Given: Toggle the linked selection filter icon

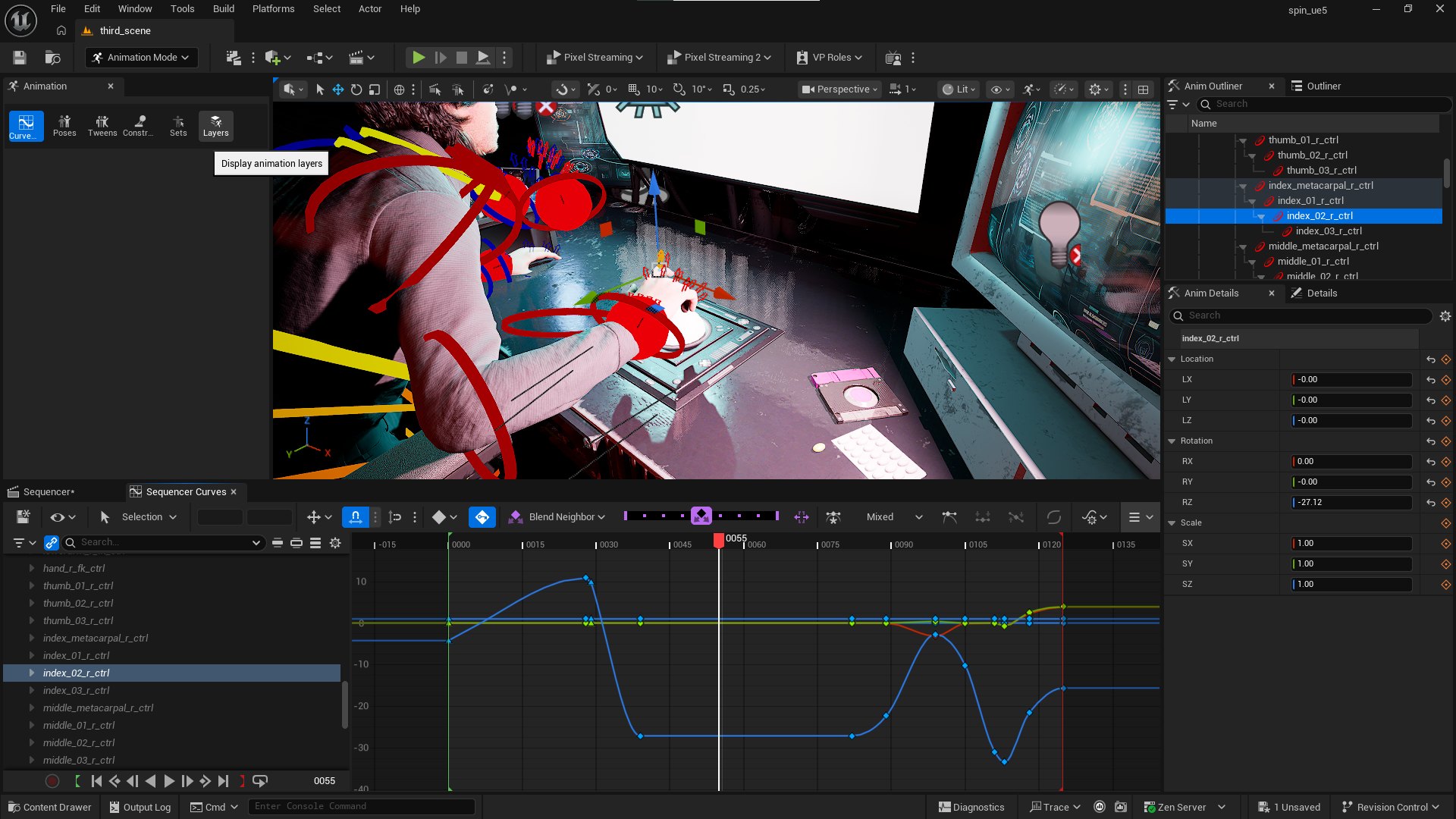Looking at the screenshot, I should click(52, 543).
